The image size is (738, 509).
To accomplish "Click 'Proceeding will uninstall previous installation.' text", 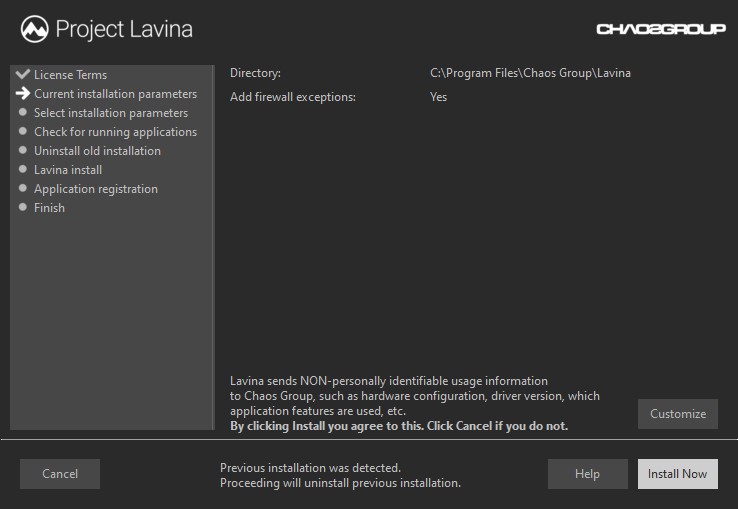I will [340, 483].
